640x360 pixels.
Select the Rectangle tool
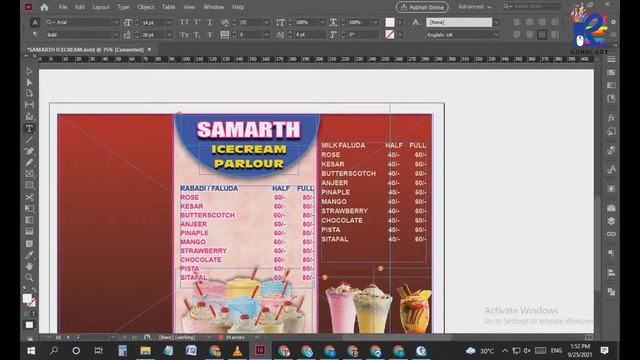(x=29, y=185)
